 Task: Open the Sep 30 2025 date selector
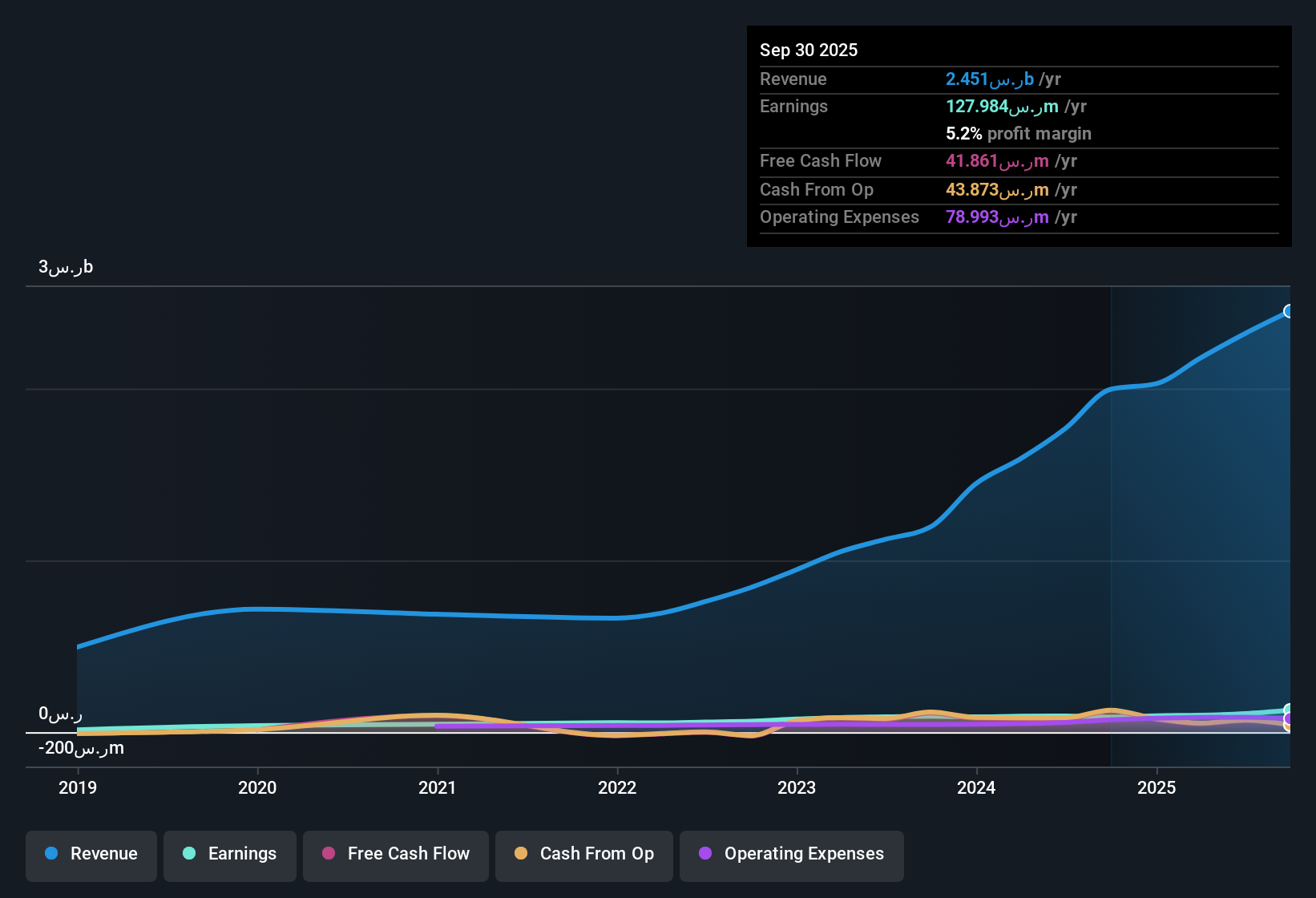[x=809, y=50]
